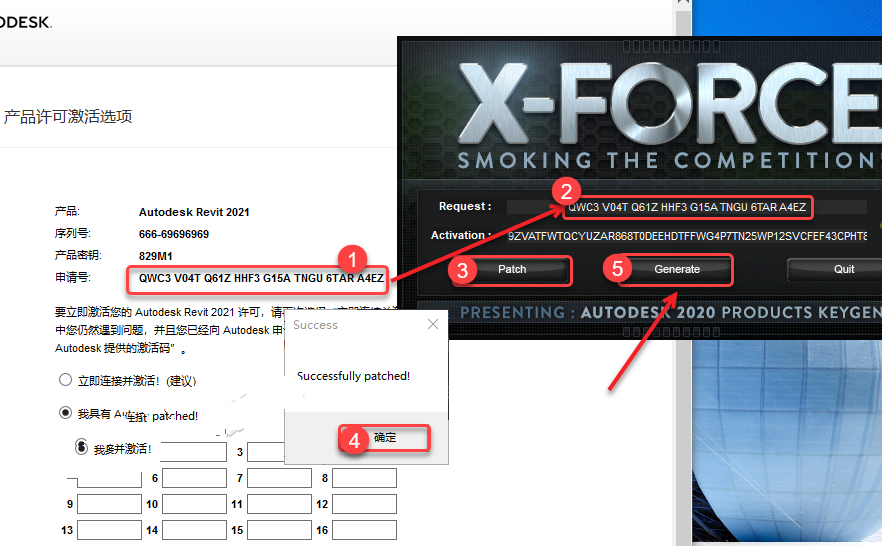Confirm the Success dialog with 确定
The height and width of the screenshot is (546, 882).
click(385, 438)
